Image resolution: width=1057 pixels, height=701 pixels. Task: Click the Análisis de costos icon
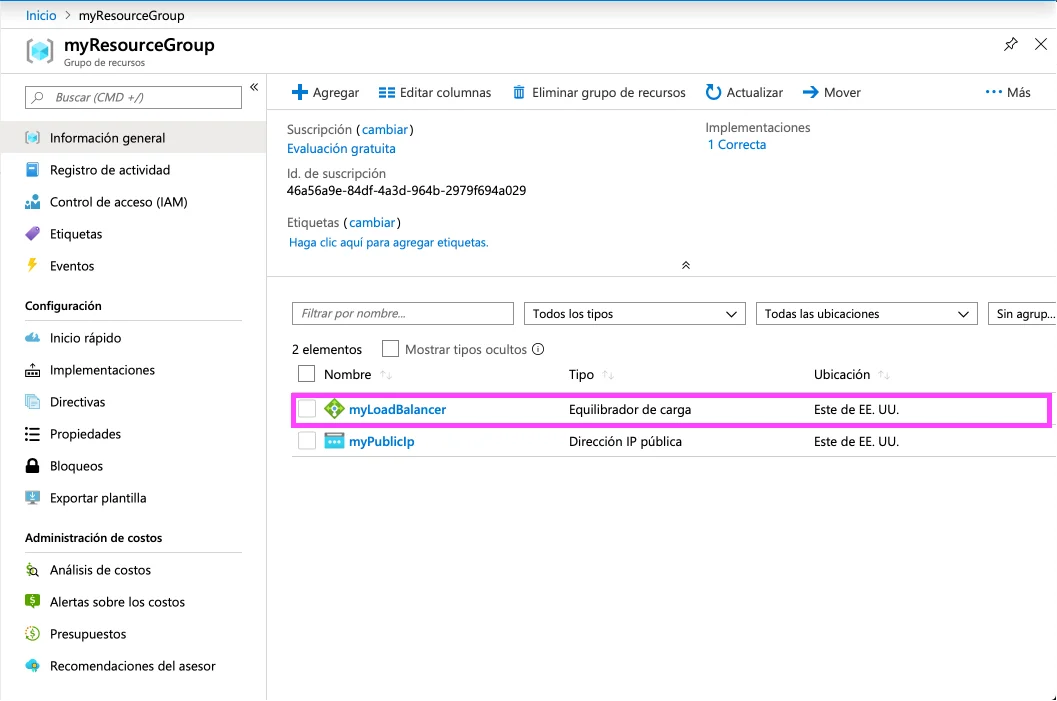pyautogui.click(x=32, y=570)
